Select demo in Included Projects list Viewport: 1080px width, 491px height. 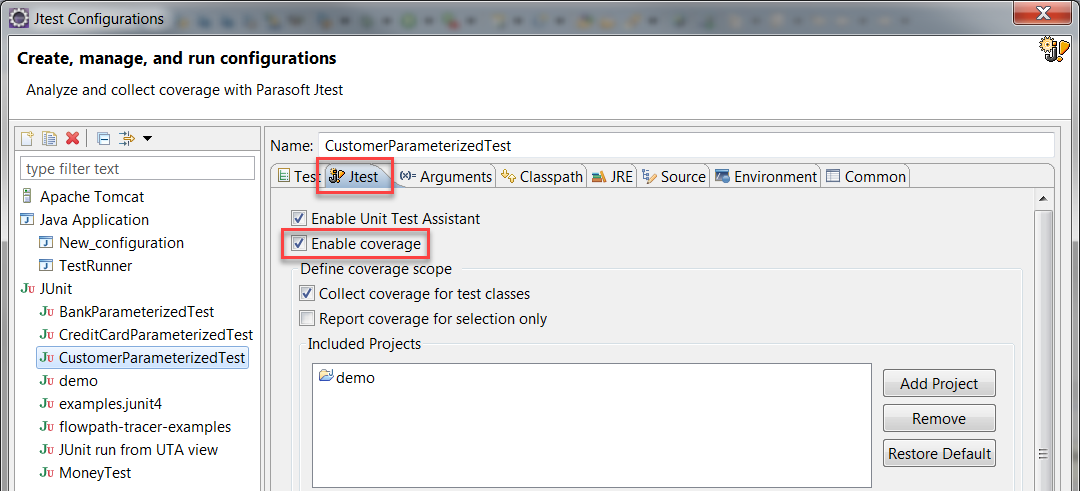point(347,377)
